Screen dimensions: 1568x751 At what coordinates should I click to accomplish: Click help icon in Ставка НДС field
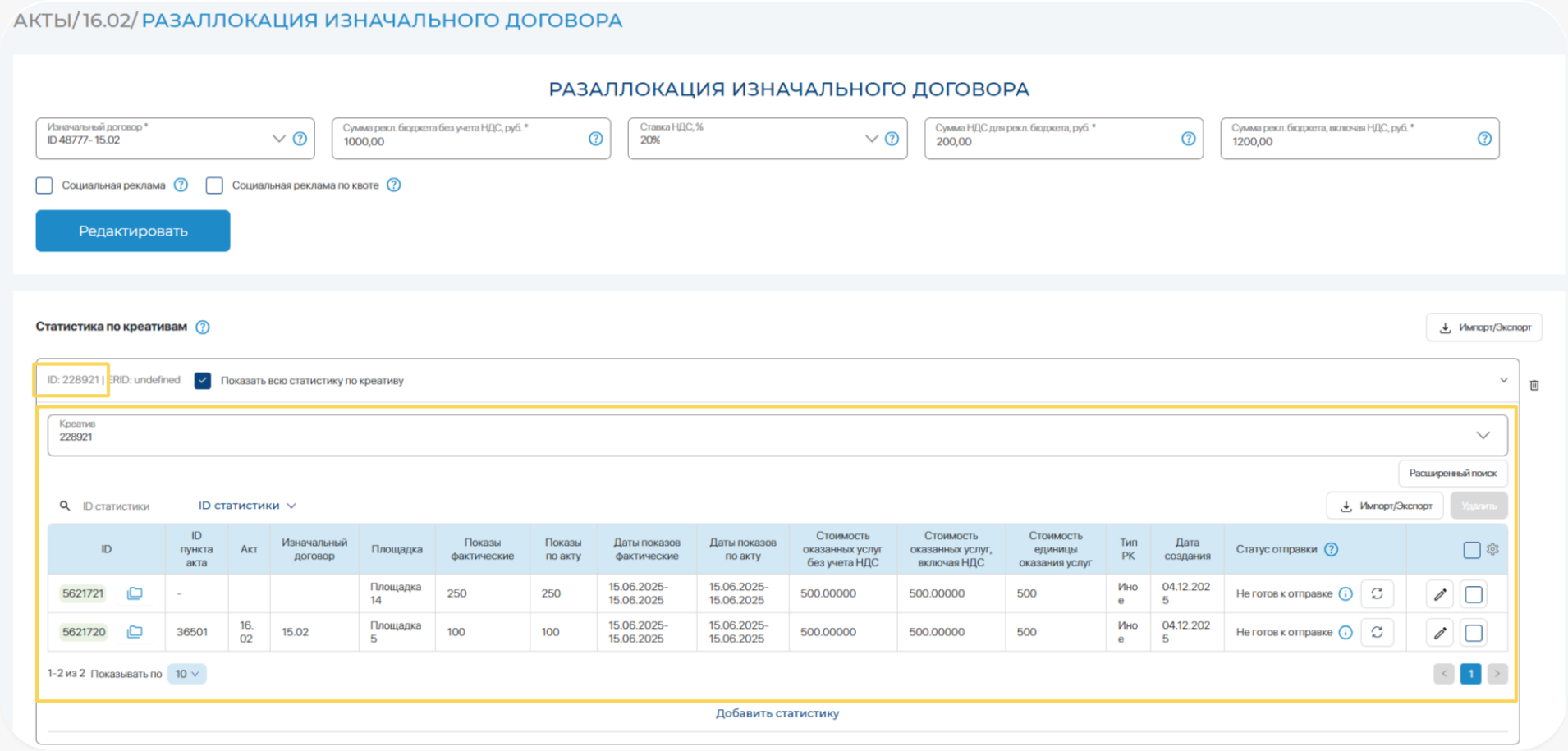892,139
